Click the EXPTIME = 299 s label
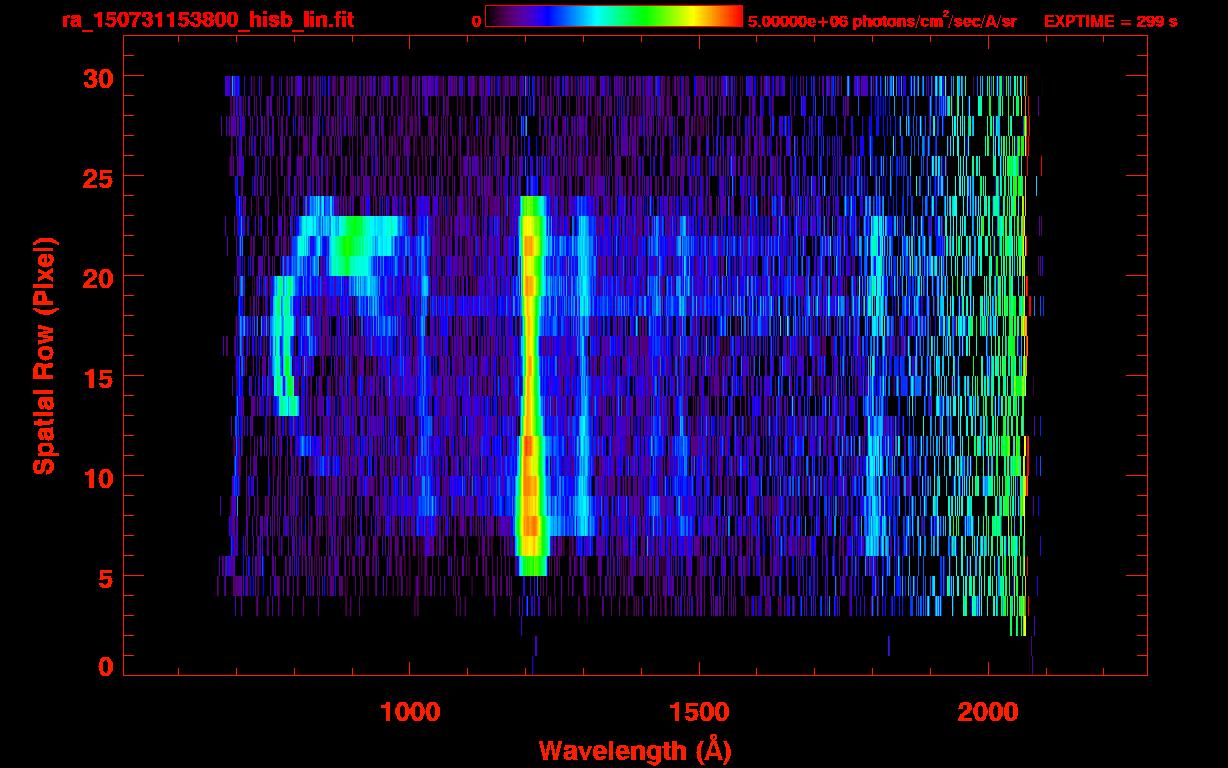 point(1110,21)
